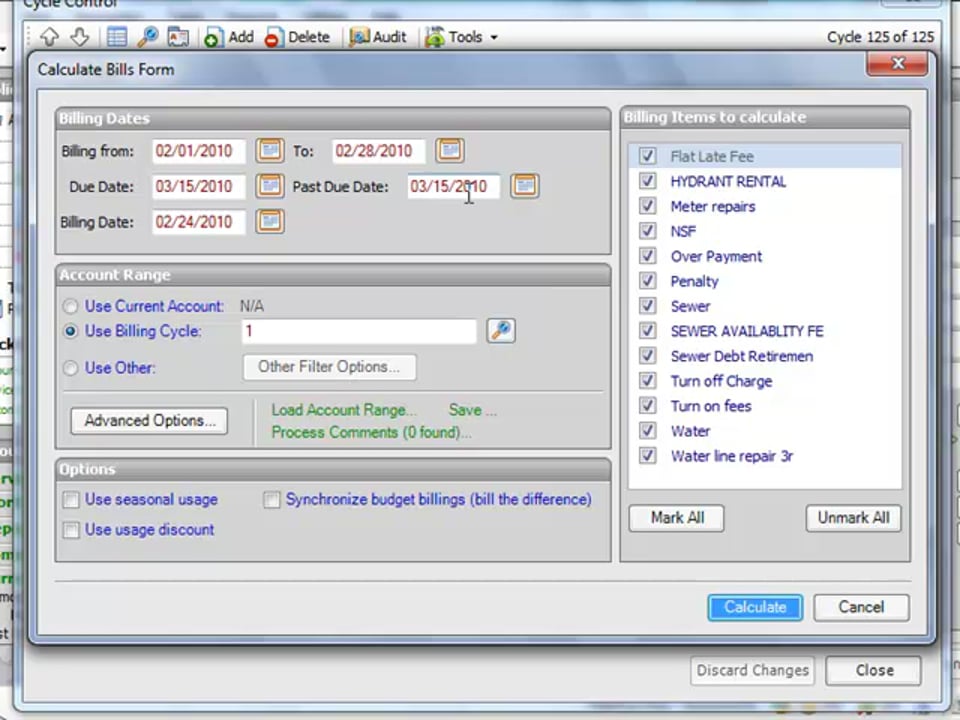Open calendar picker for Due Date
Image resolution: width=960 pixels, height=720 pixels.
270,186
